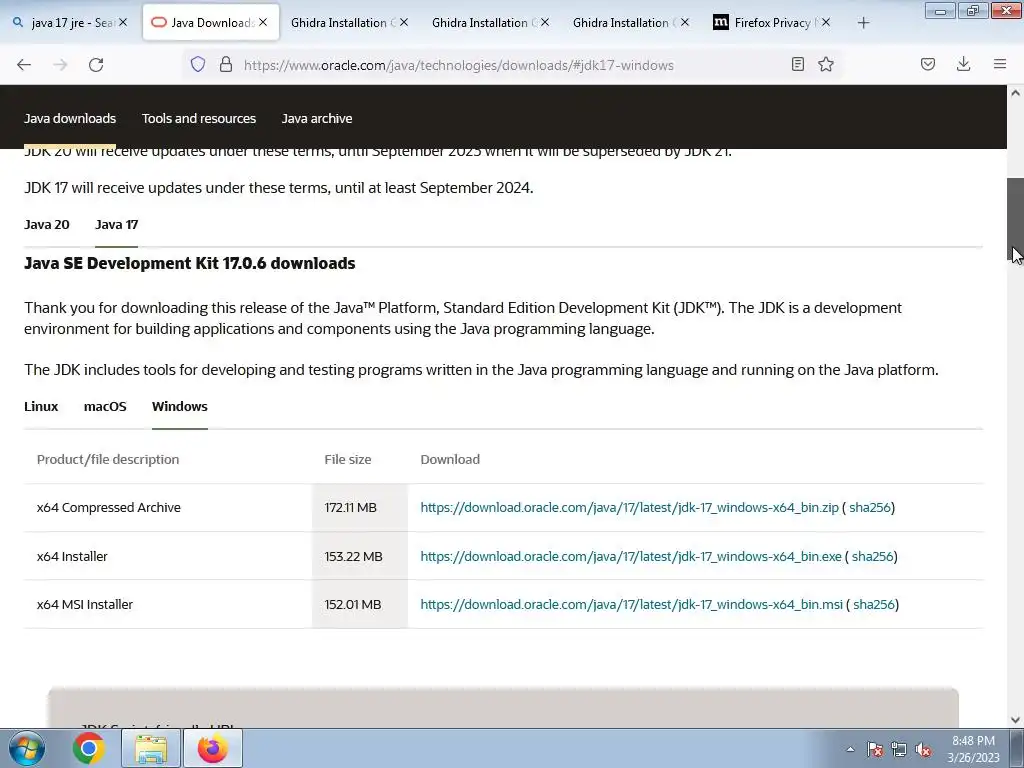This screenshot has height=768, width=1024.
Task: Open the Java downloads nav item
Action: (70, 118)
